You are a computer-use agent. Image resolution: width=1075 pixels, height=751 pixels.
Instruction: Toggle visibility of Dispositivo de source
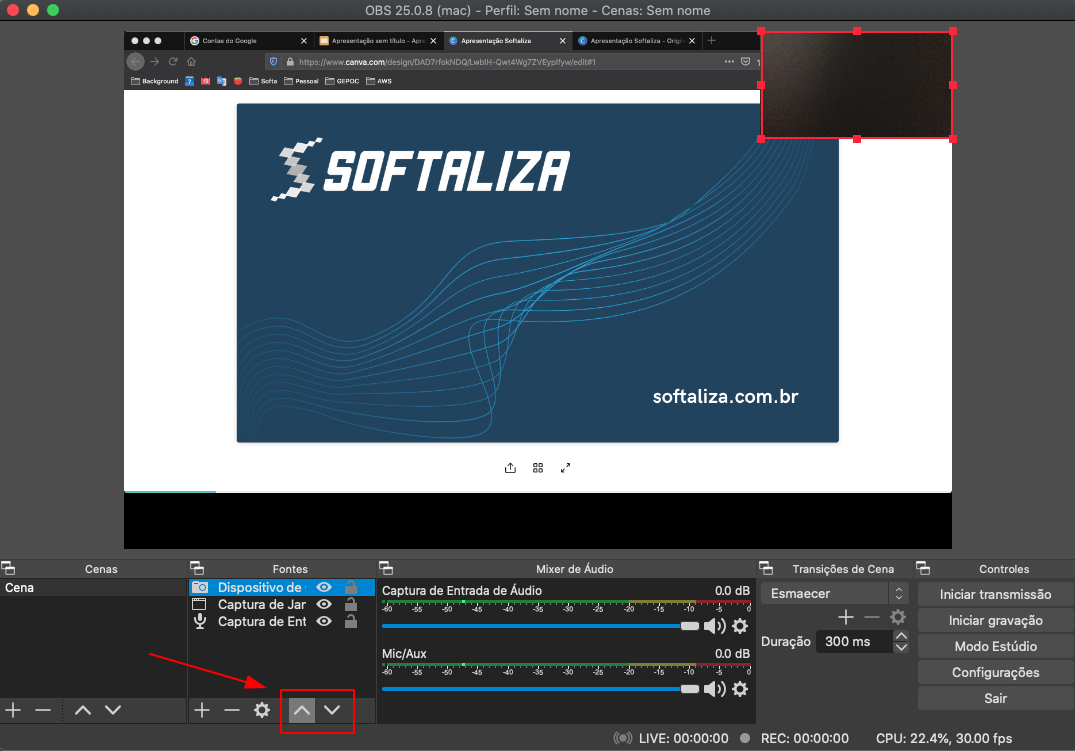click(x=324, y=587)
